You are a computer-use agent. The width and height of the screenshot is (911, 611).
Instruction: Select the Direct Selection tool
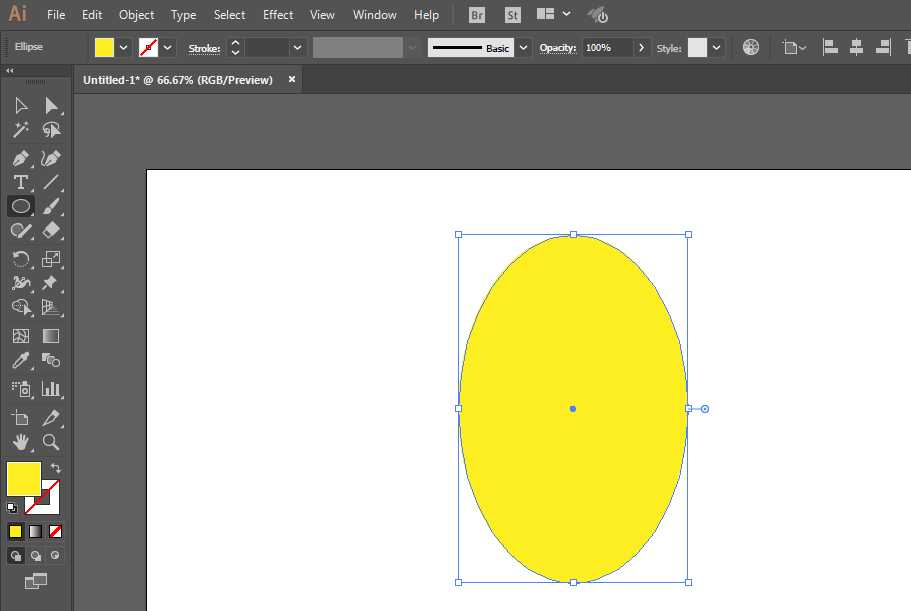tap(52, 105)
